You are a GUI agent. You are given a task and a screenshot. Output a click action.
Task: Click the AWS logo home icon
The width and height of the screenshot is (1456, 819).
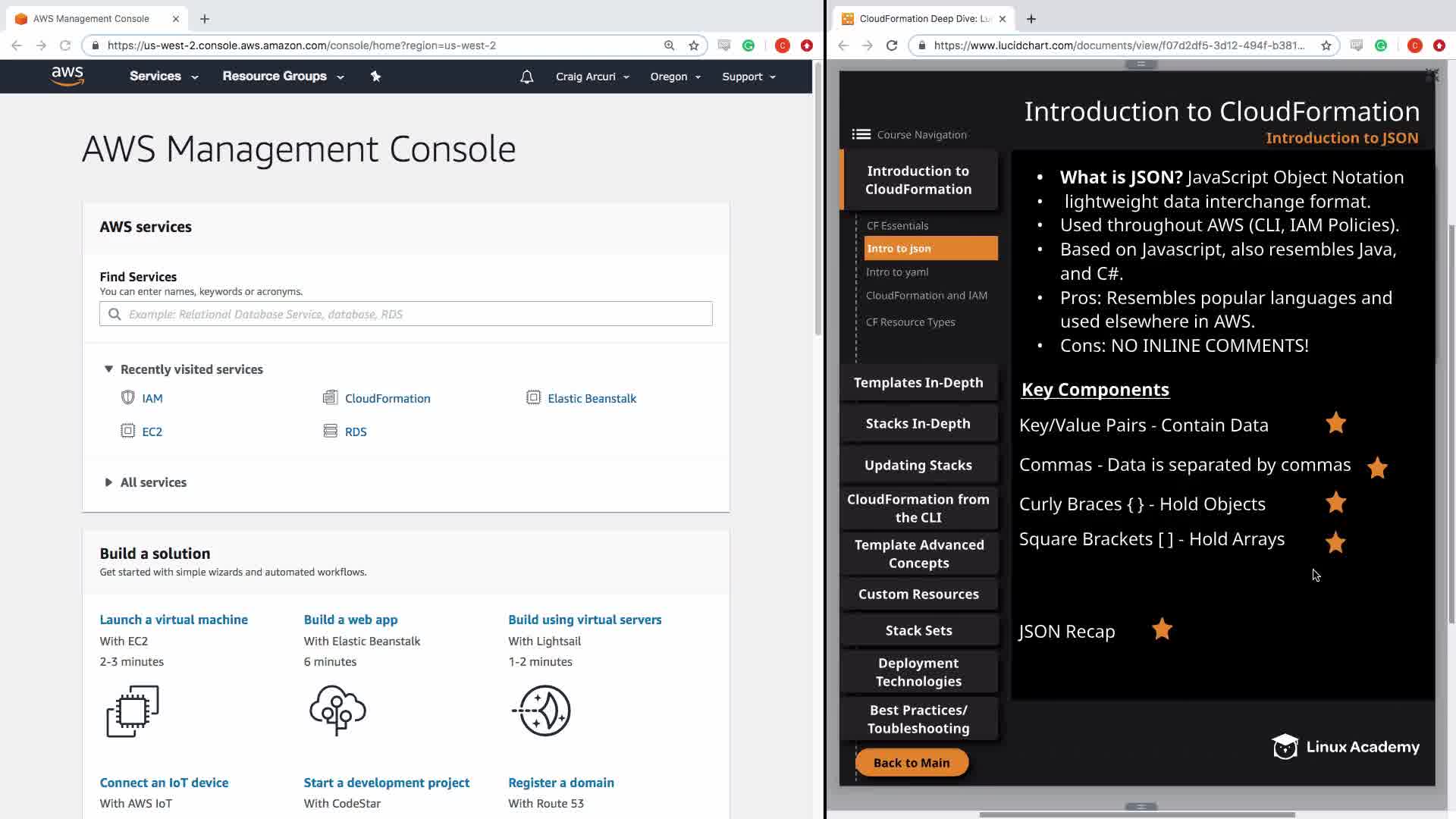point(67,76)
